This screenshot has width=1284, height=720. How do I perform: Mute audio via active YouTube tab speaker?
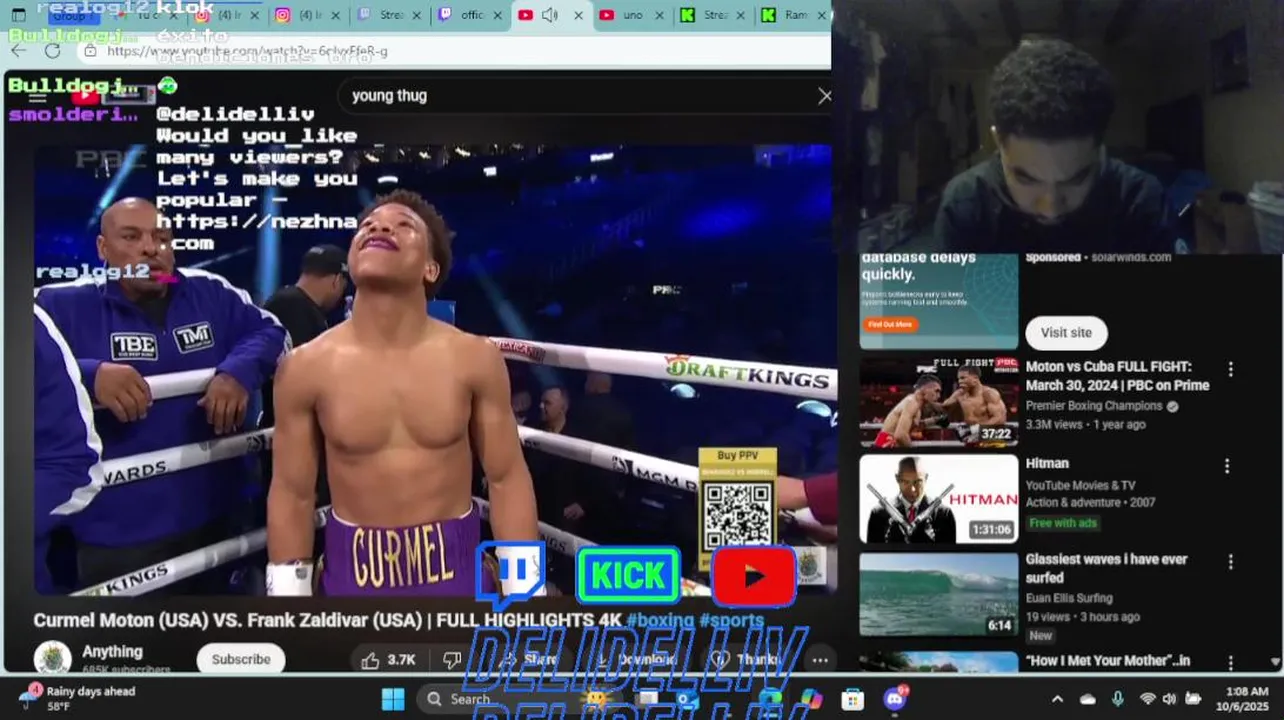coord(550,15)
